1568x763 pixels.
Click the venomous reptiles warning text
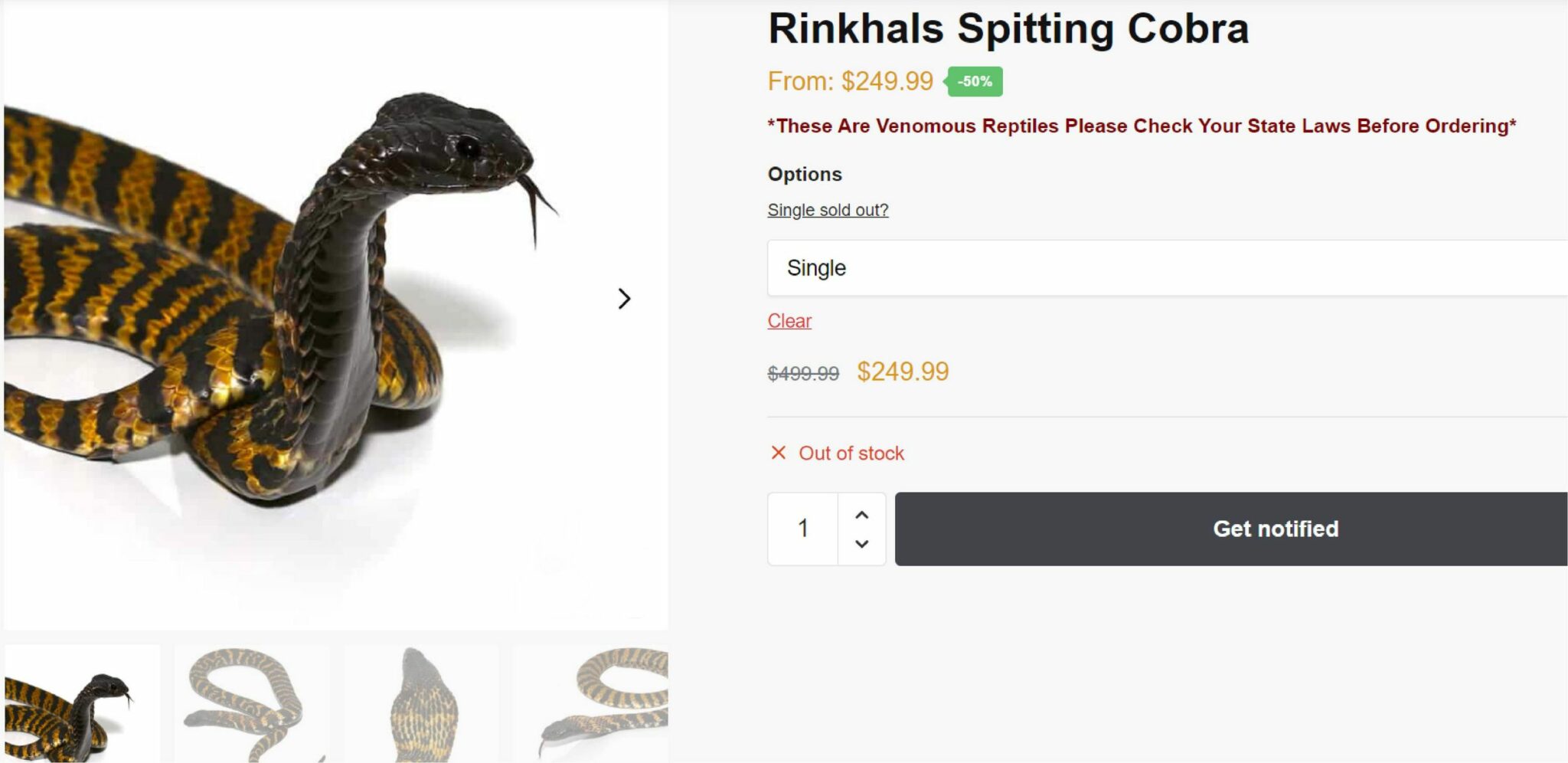click(1142, 126)
